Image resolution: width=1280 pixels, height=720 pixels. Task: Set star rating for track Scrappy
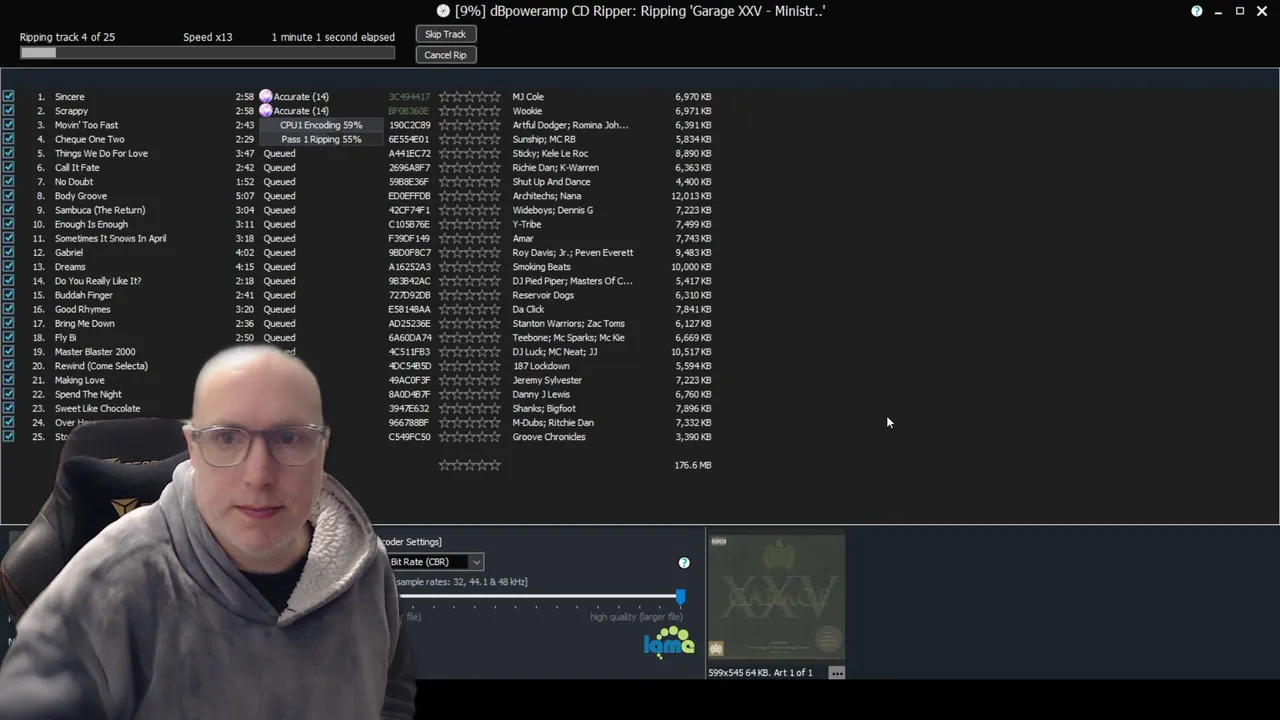(x=470, y=111)
